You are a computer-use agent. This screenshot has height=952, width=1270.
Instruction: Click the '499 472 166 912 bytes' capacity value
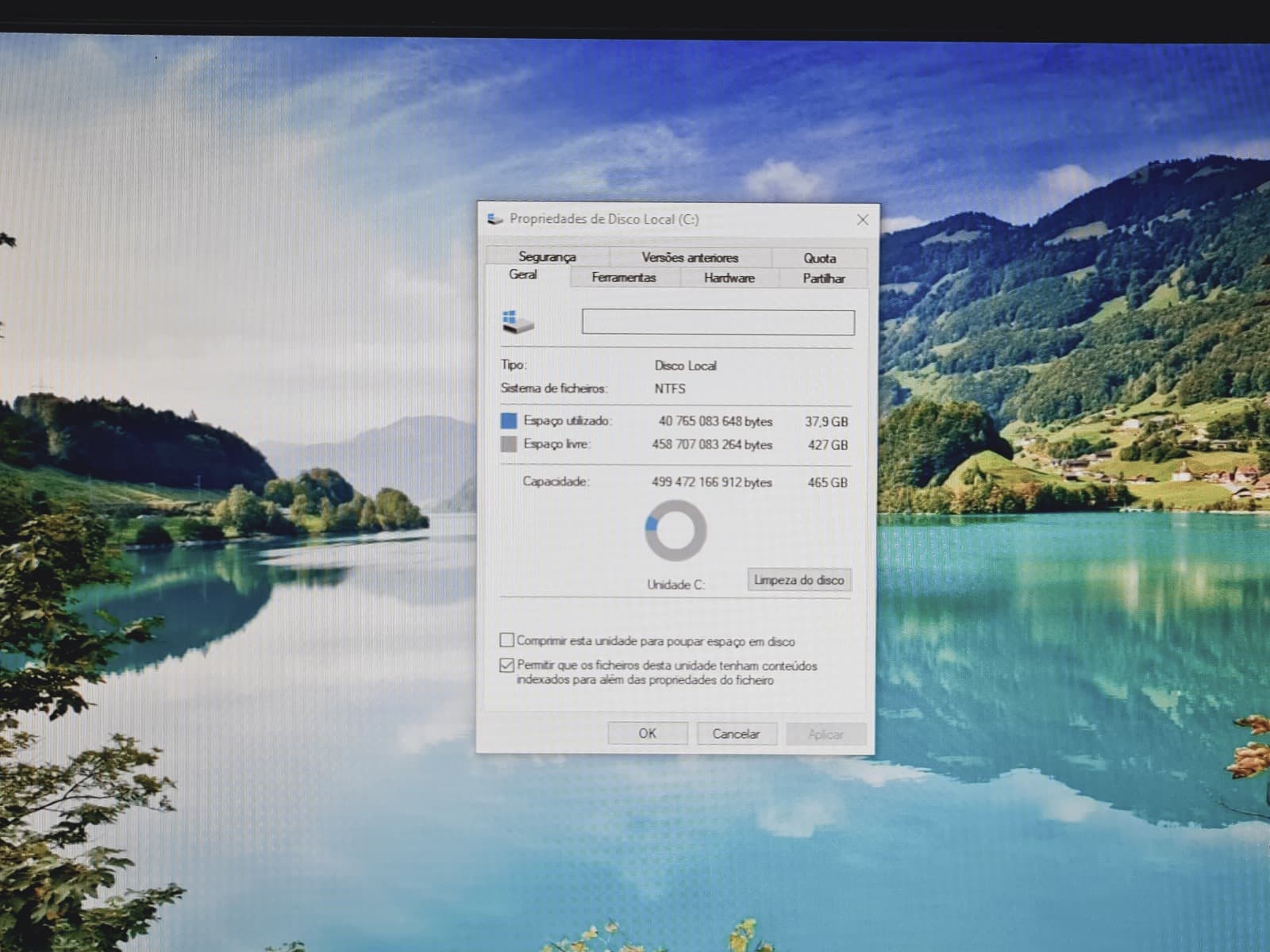[712, 482]
